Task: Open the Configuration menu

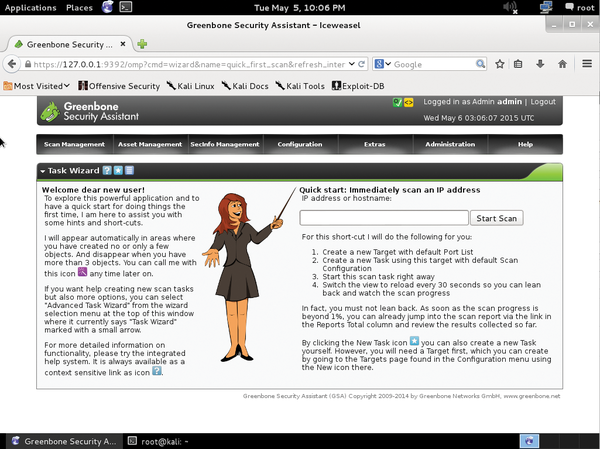Action: (300, 144)
